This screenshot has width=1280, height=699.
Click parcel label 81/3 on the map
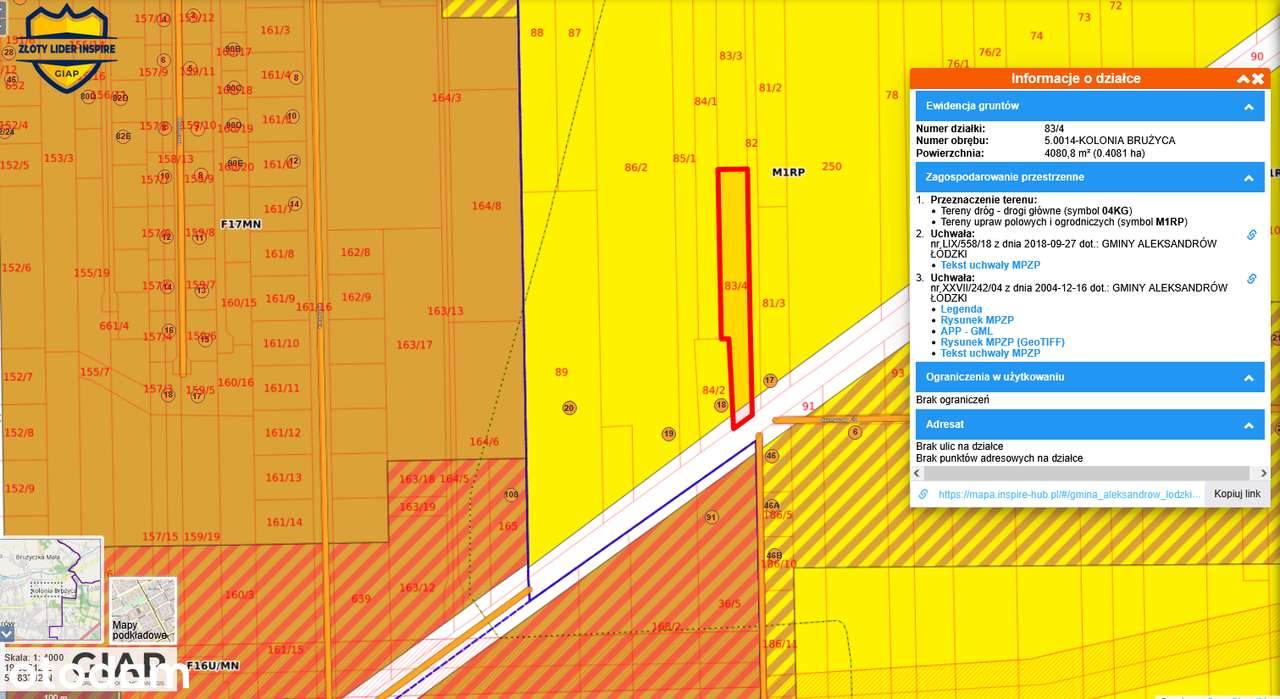pyautogui.click(x=773, y=303)
